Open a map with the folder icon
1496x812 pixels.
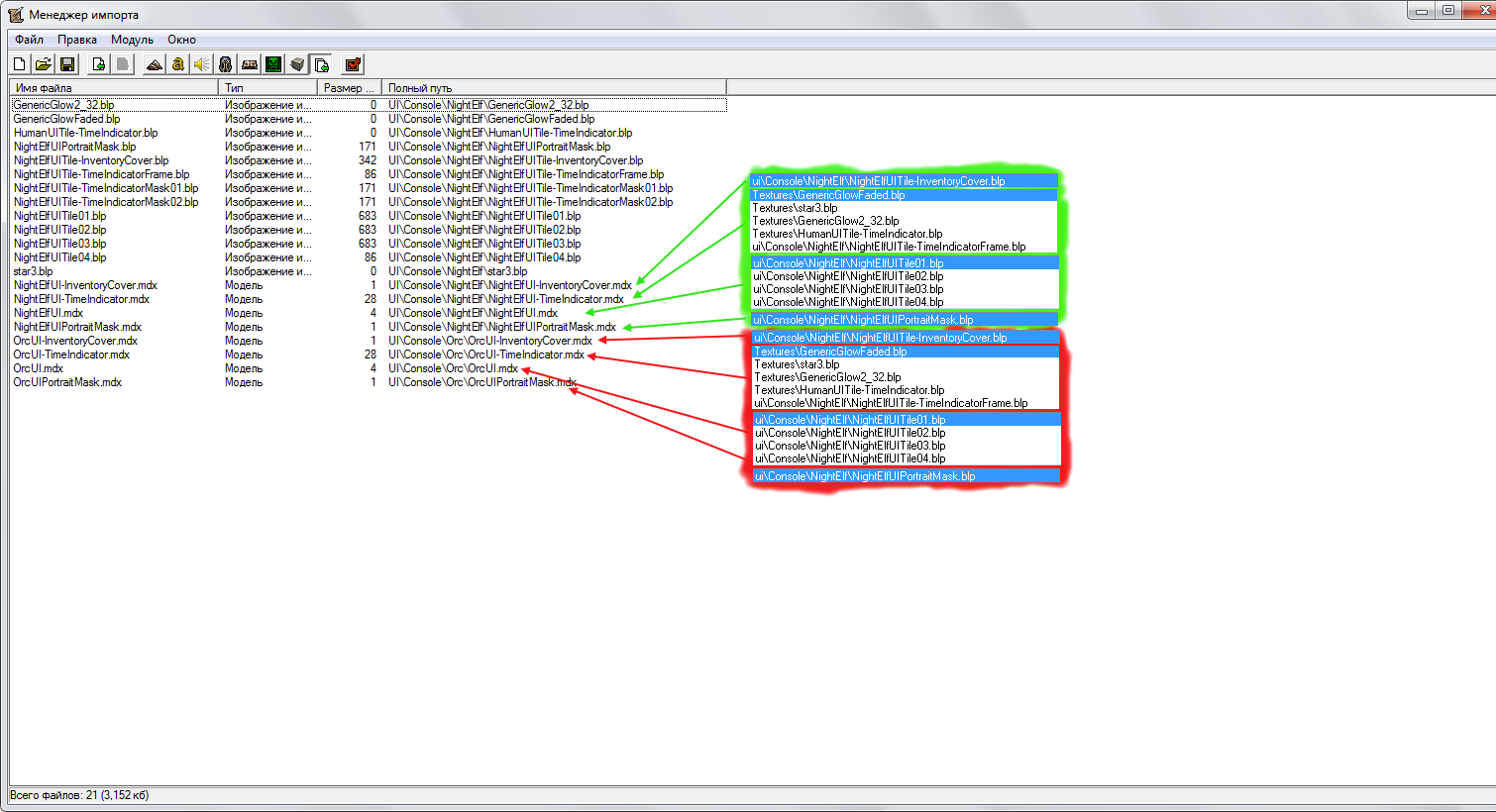[x=43, y=64]
